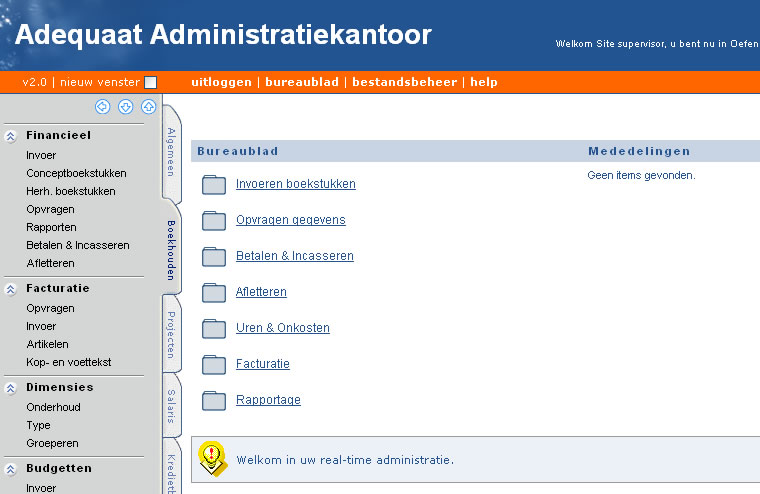Select Conceptboekstukken in sidebar
This screenshot has height=494, width=760.
(x=76, y=173)
